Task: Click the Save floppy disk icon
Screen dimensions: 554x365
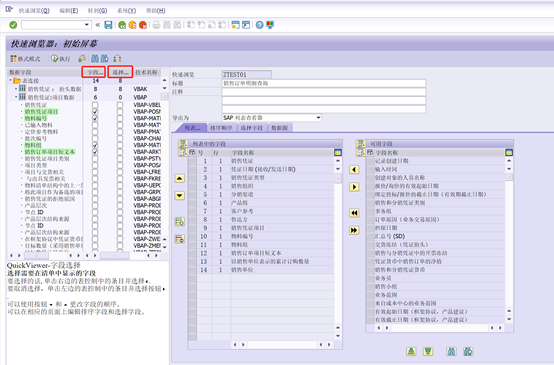Action: [108, 25]
